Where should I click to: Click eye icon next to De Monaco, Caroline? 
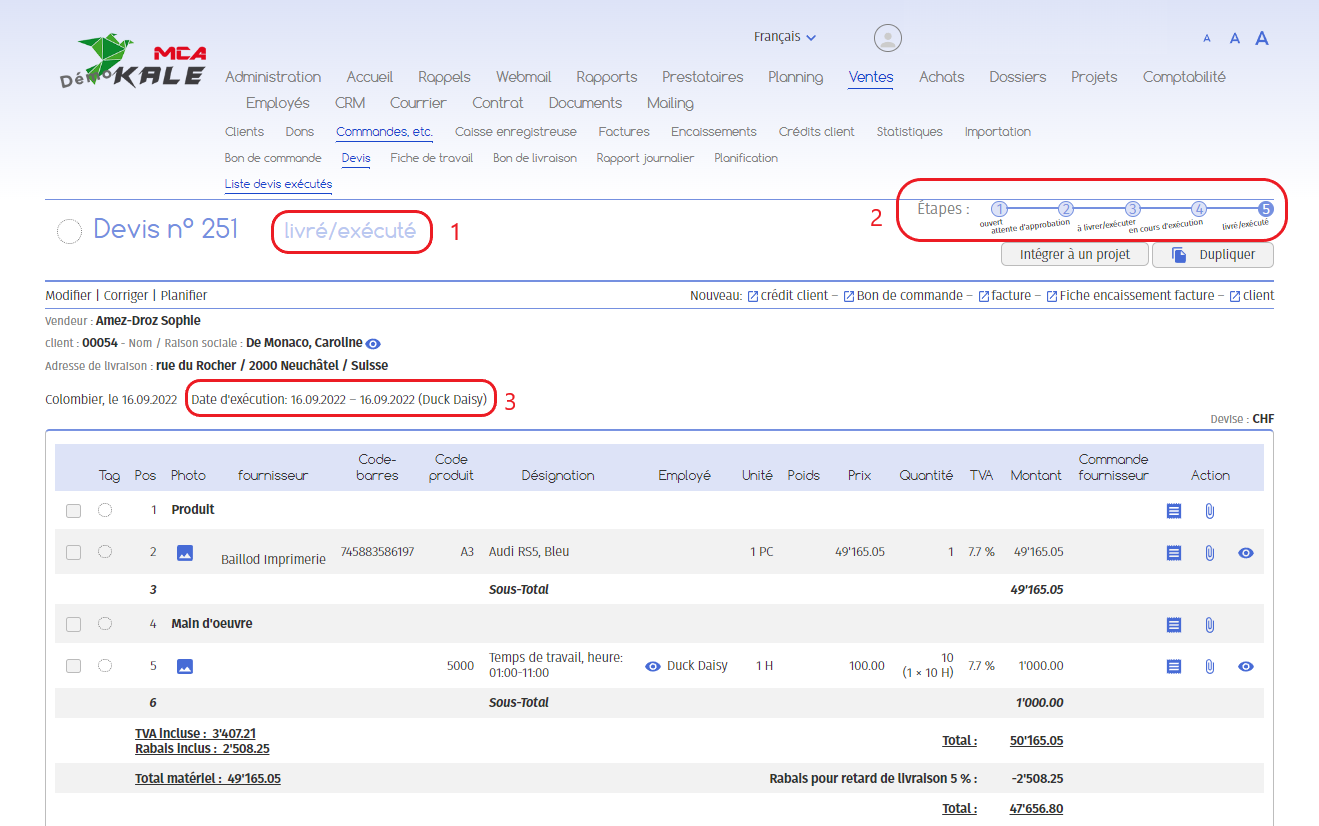[x=373, y=344]
